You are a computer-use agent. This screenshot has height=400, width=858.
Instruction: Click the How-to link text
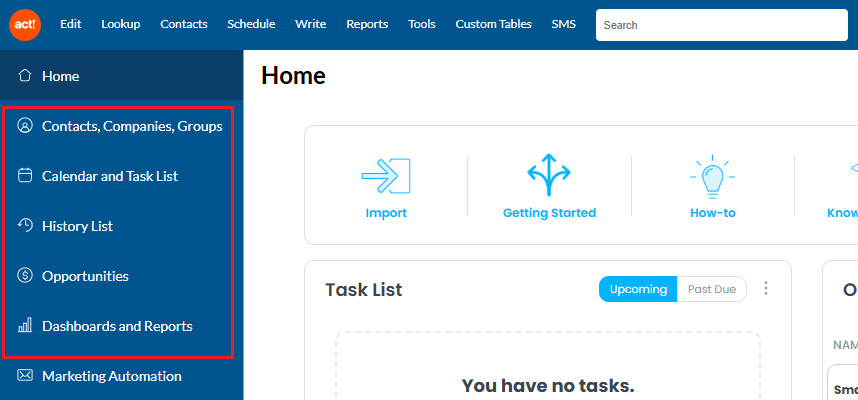[712, 213]
